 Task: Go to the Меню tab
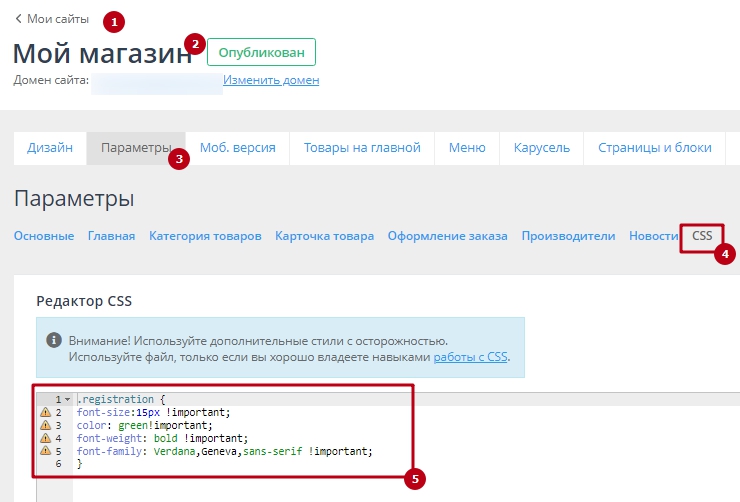click(x=467, y=148)
